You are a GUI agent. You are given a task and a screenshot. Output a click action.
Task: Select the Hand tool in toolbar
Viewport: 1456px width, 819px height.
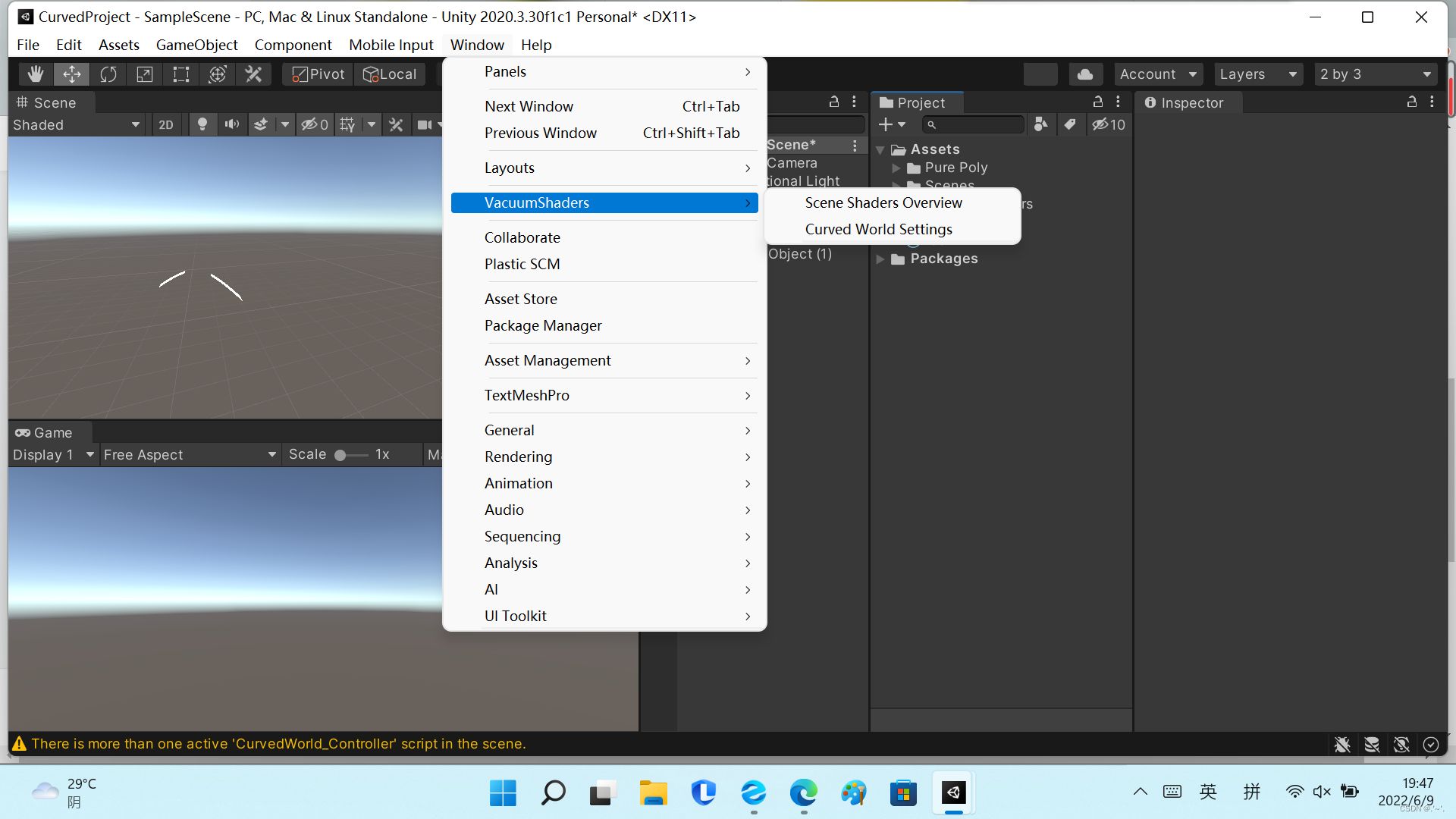click(35, 74)
